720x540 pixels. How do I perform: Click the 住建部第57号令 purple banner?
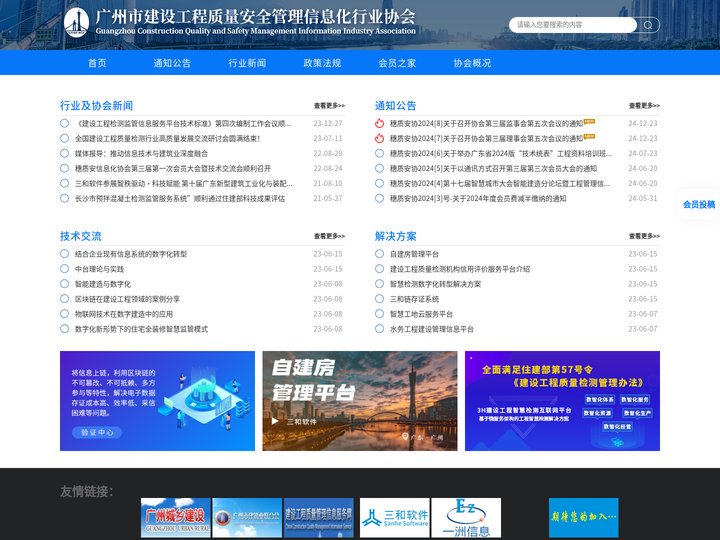(562, 401)
